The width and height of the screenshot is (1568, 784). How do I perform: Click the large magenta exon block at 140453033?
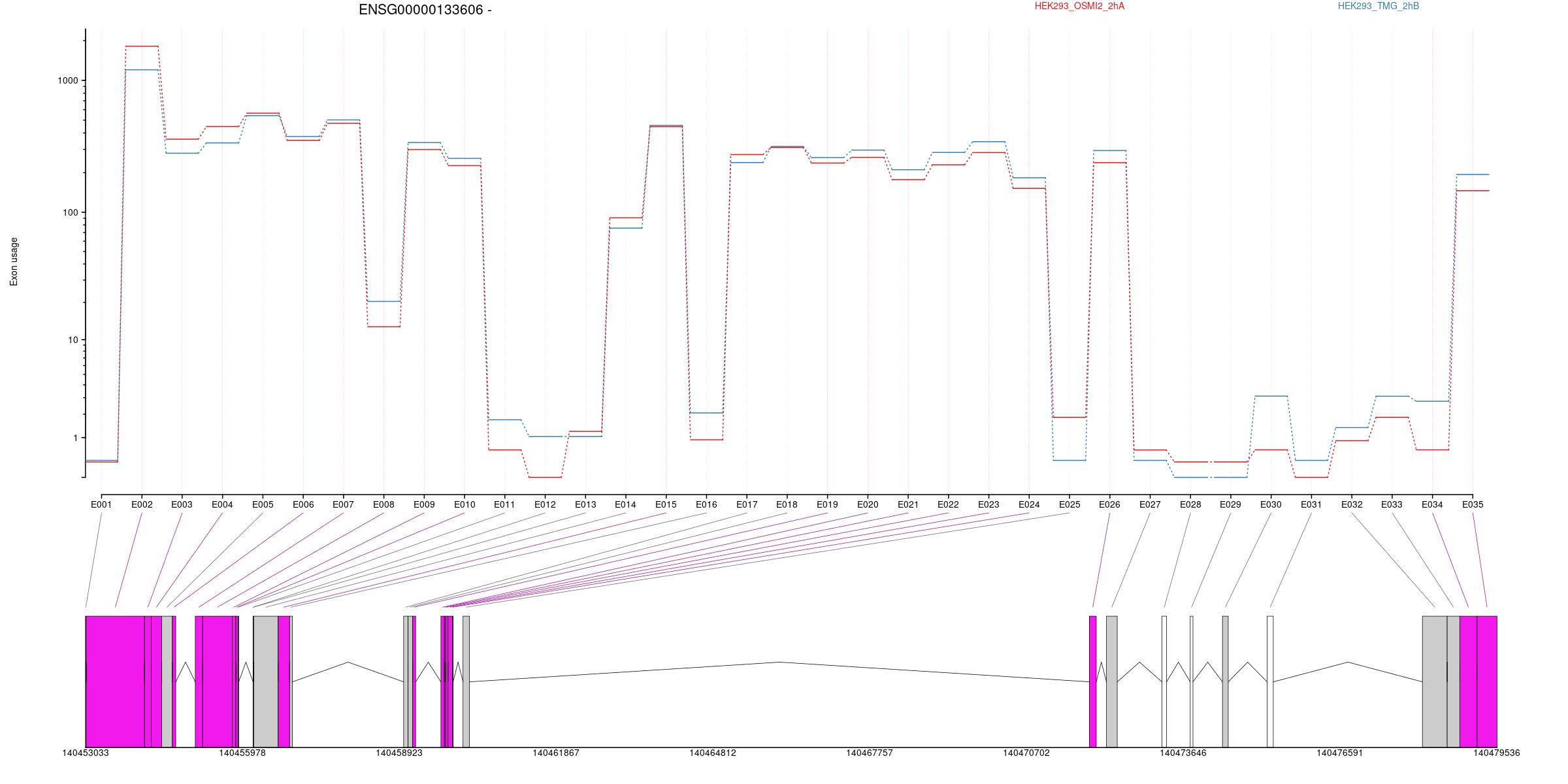pos(115,681)
